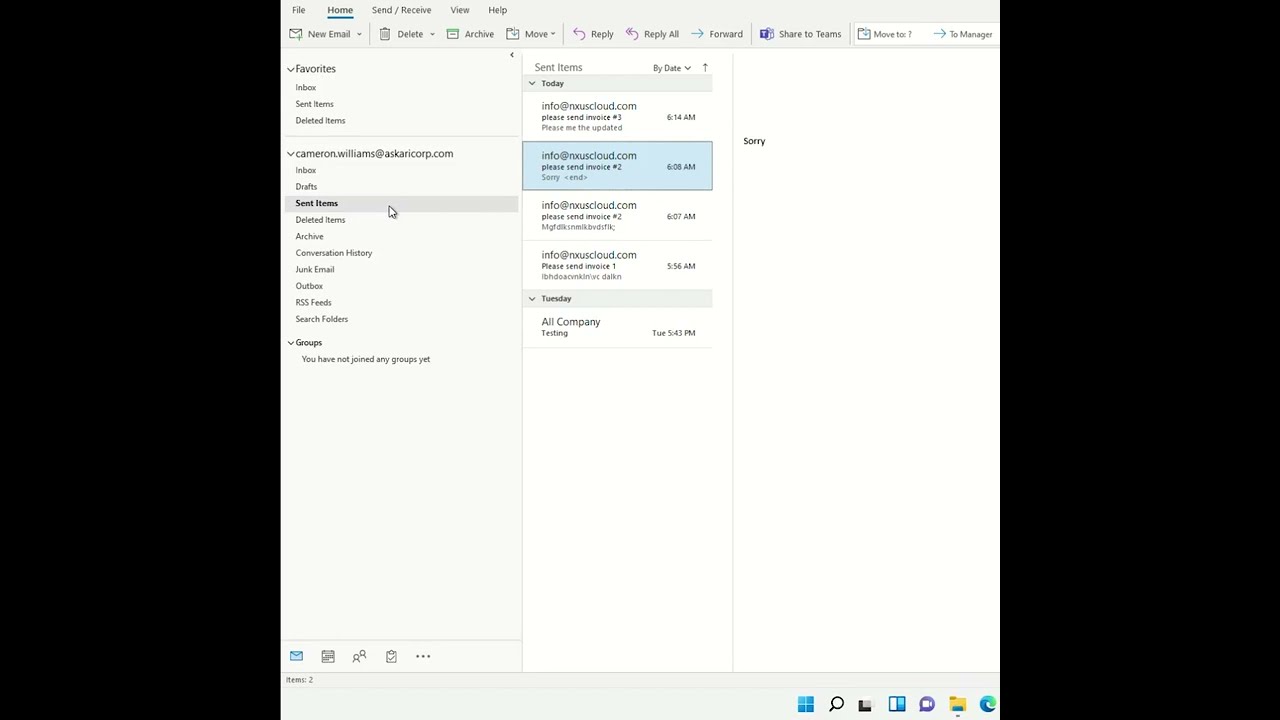
Task: Open Task View on the taskbar
Action: coord(865,704)
